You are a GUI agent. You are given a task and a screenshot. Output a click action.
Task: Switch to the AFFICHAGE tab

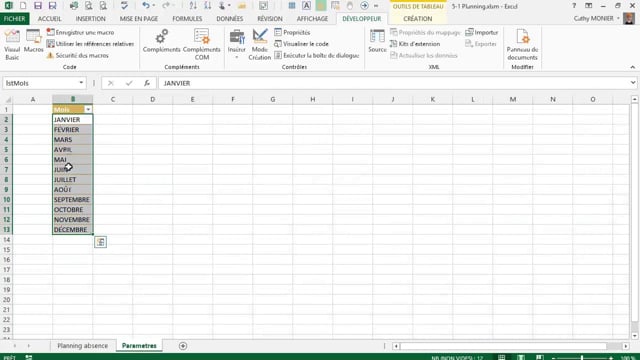coord(312,19)
